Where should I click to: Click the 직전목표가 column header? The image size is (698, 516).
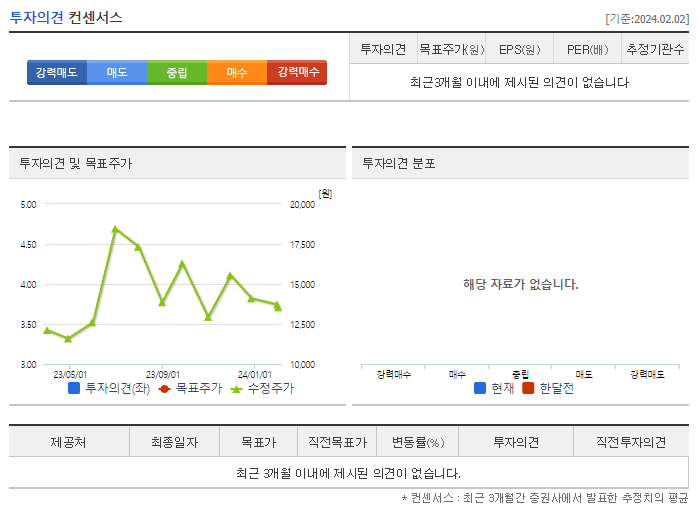[x=337, y=442]
